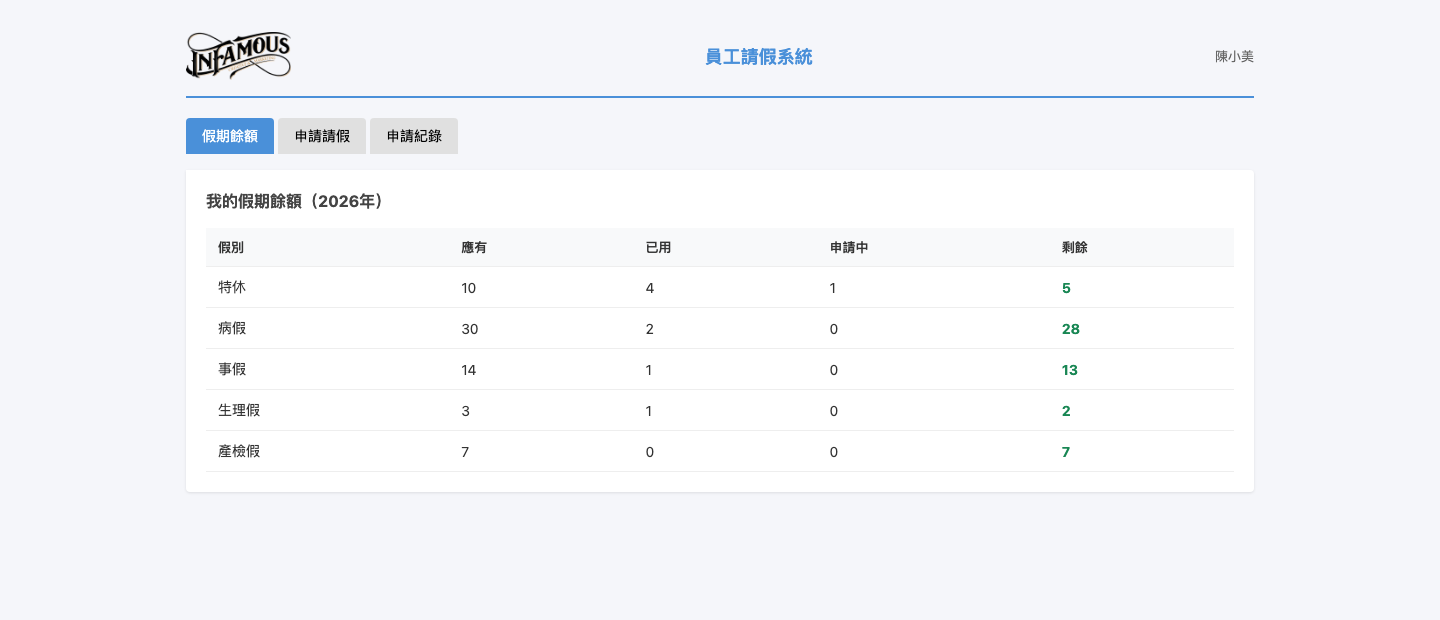Click 產檢假 remaining balance 7 in green
The image size is (1440, 620).
tap(1066, 452)
